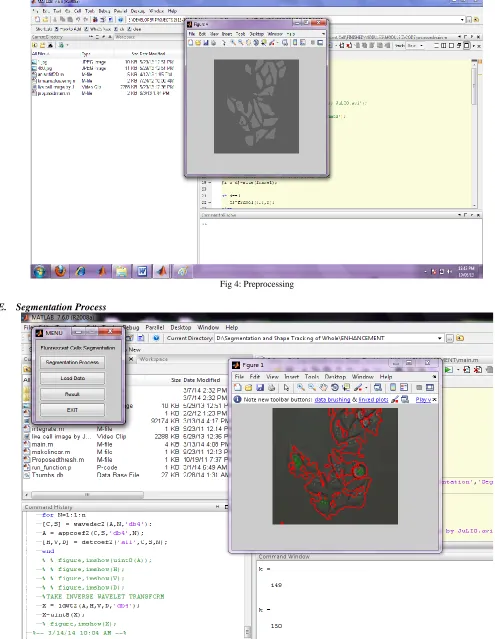Image resolution: width=495 pixels, height=639 pixels.
Task: Open File menu in lower Figure 1 window
Action: point(239,377)
